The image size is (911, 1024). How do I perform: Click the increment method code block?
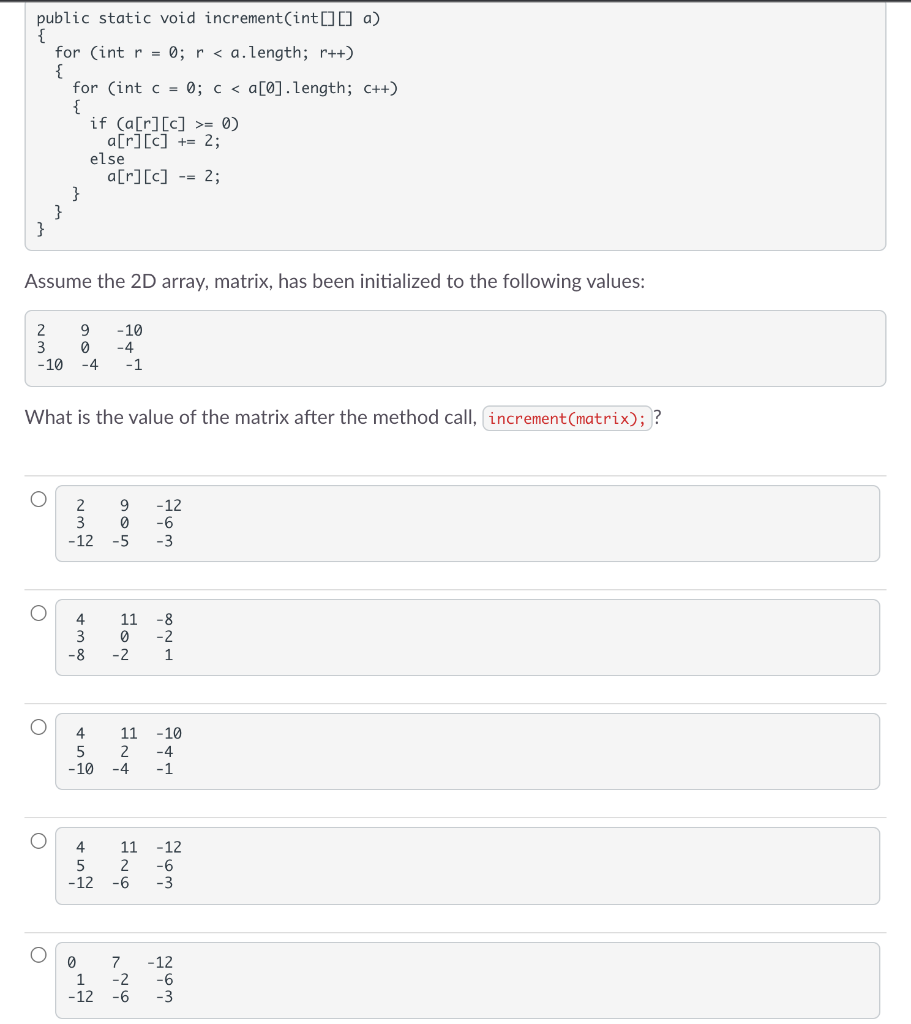pyautogui.click(x=455, y=127)
